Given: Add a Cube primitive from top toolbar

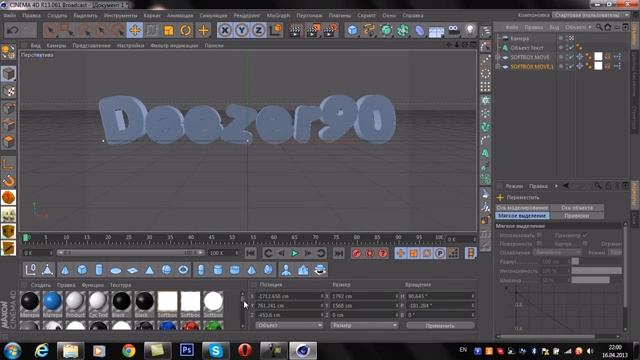Looking at the screenshot, I should pos(352,30).
